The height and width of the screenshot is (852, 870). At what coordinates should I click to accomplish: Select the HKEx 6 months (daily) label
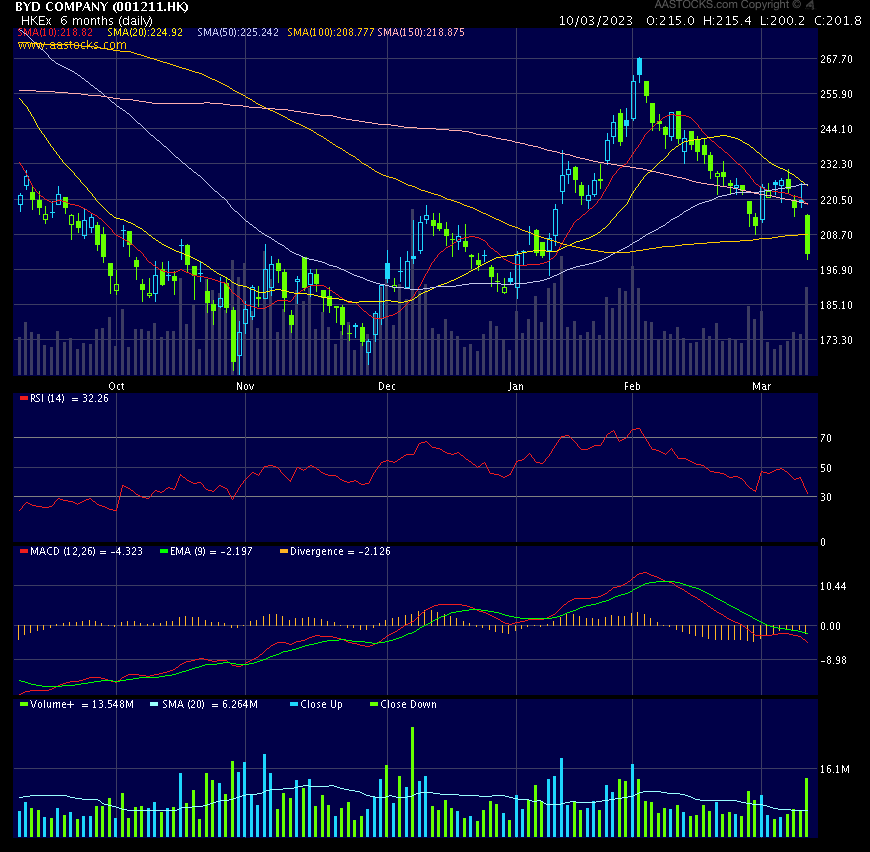(87, 21)
